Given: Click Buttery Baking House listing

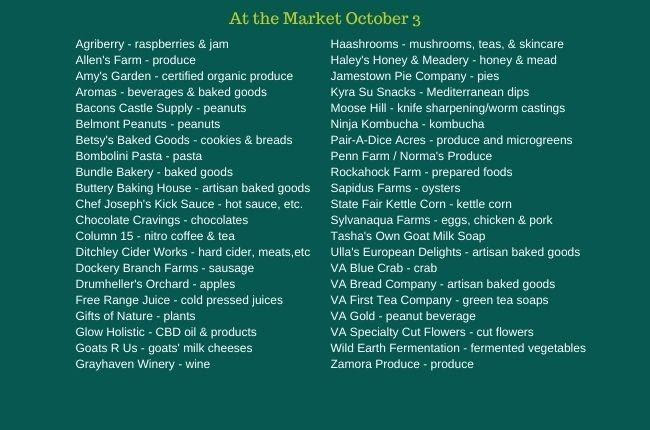Looking at the screenshot, I should click(193, 188).
